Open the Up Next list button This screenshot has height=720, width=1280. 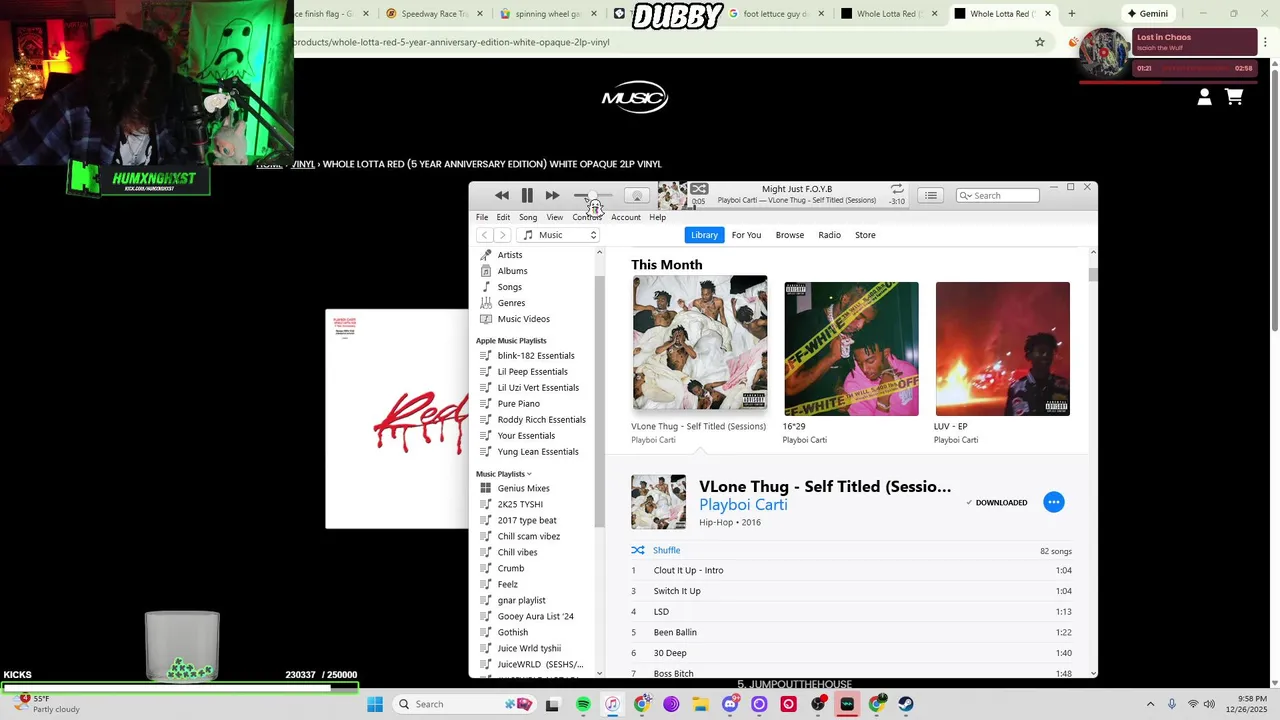coord(931,196)
